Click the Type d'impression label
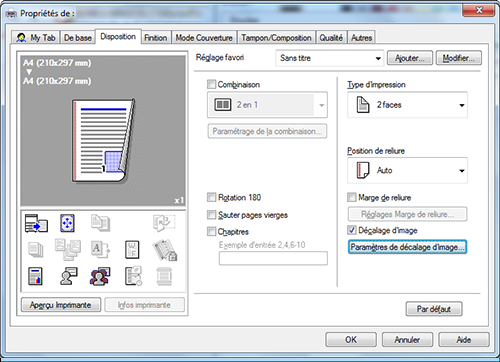 pyautogui.click(x=376, y=85)
